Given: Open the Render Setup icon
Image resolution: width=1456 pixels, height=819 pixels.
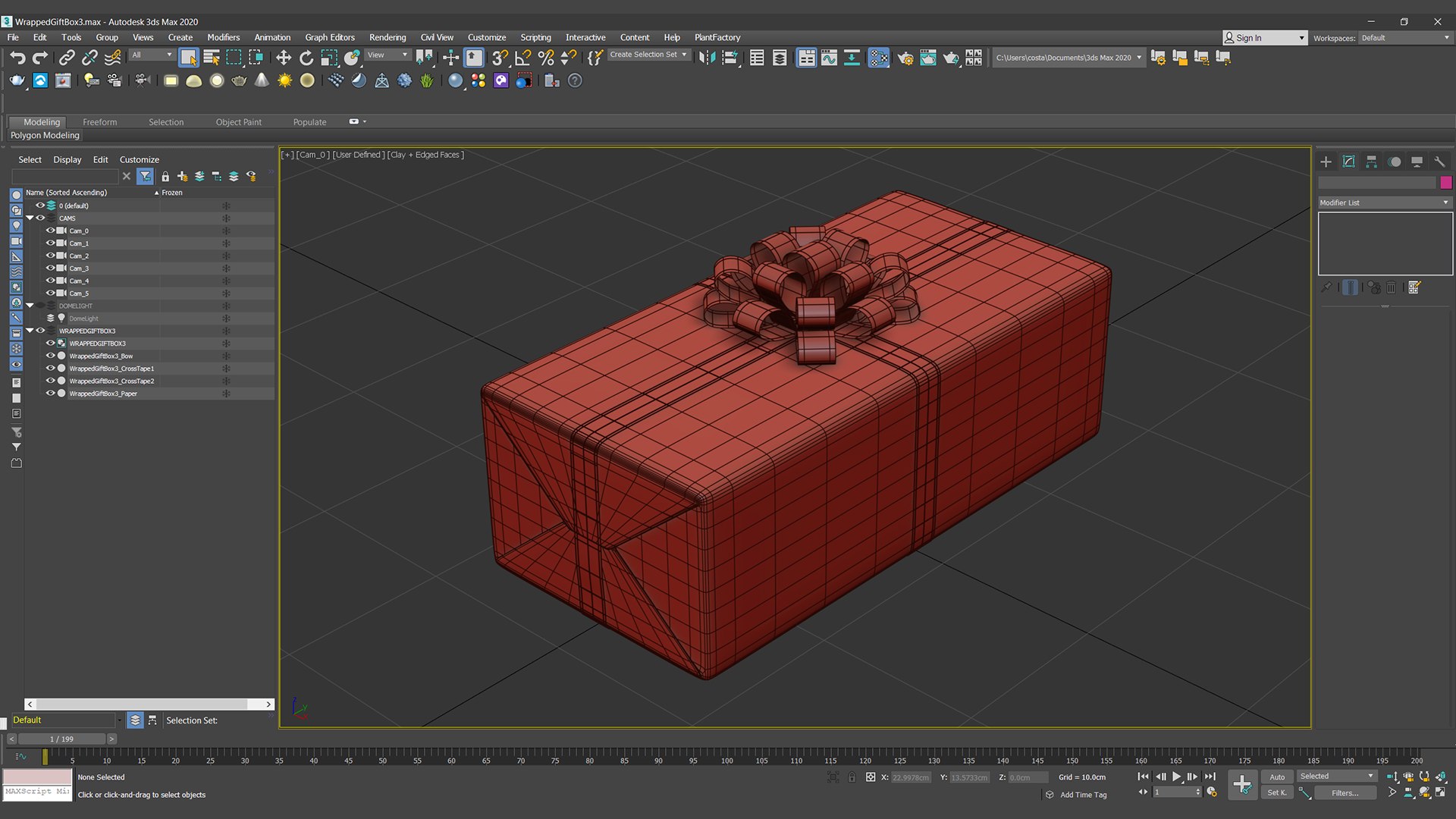Looking at the screenshot, I should (905, 58).
